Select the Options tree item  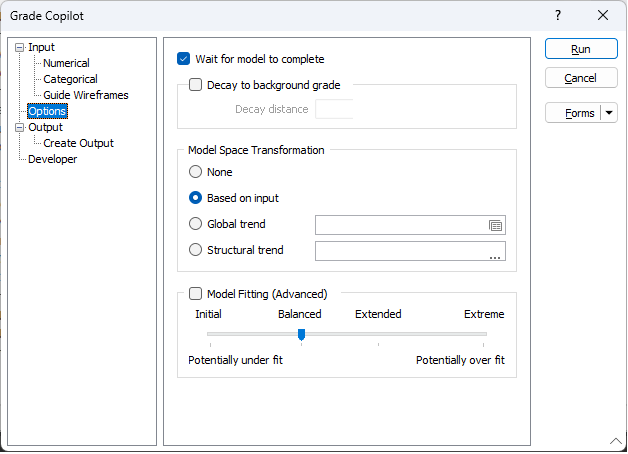coord(47,111)
